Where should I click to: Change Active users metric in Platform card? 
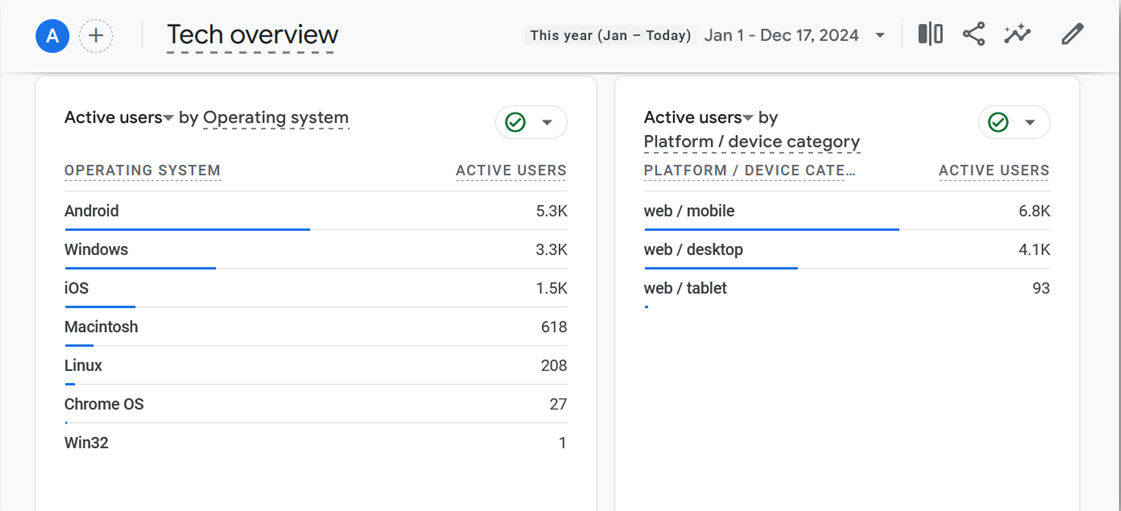[698, 117]
